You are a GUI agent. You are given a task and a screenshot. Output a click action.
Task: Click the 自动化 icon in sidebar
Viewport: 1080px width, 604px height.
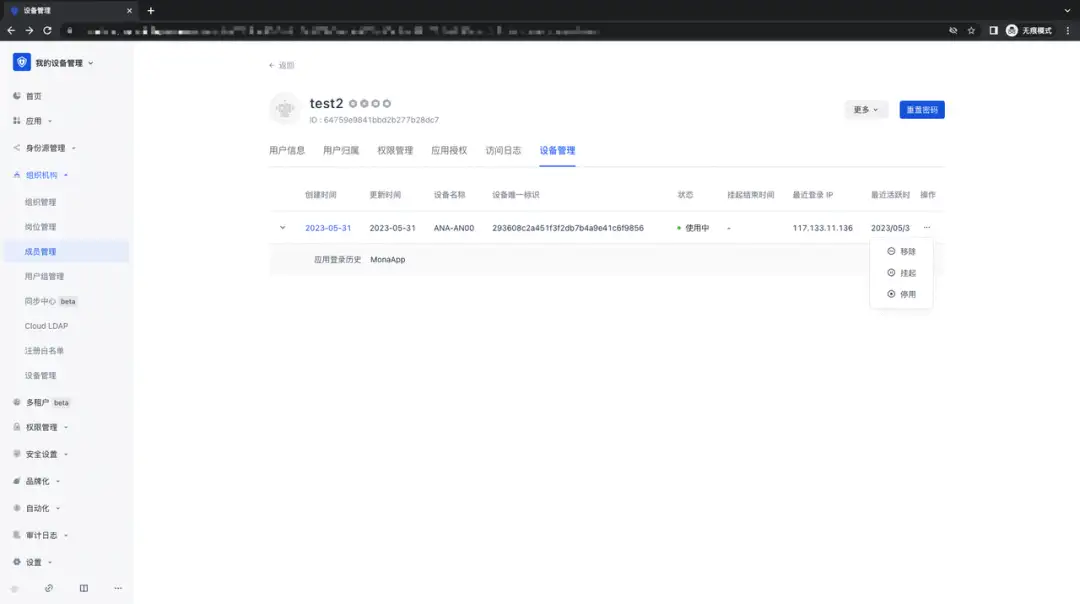(x=17, y=508)
